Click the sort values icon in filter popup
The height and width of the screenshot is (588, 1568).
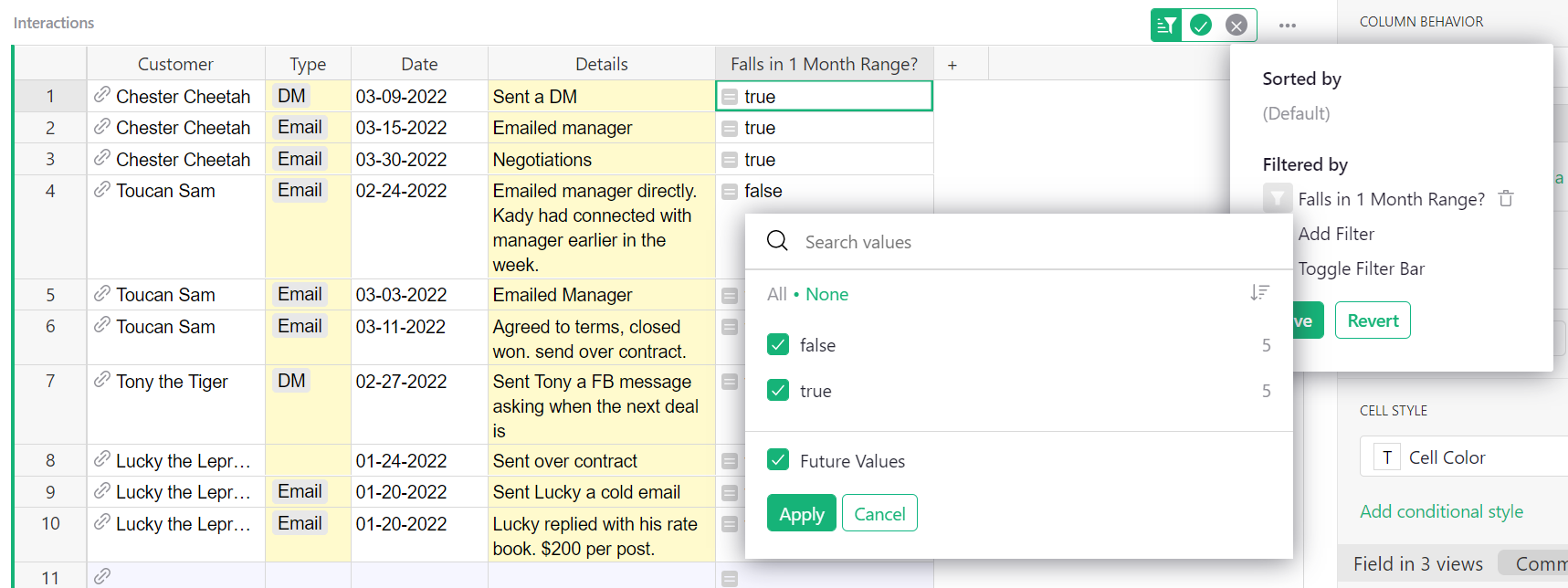click(x=1259, y=293)
